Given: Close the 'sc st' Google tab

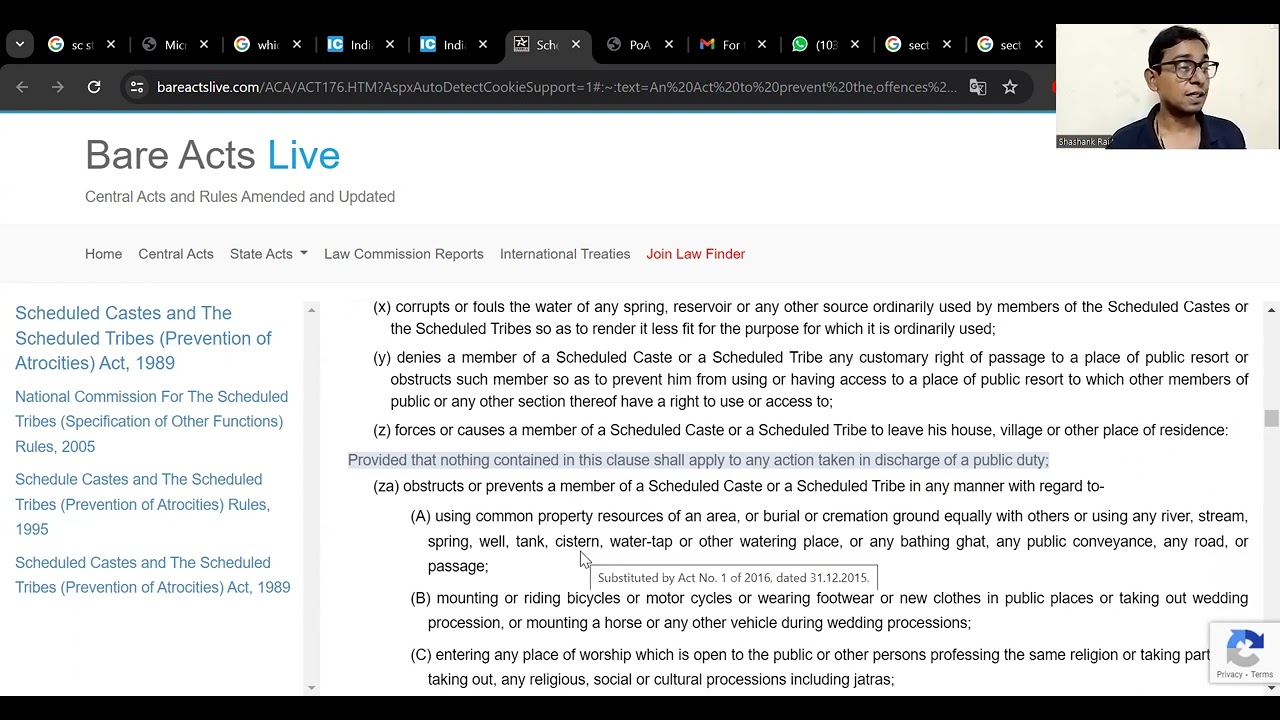Looking at the screenshot, I should (x=111, y=44).
